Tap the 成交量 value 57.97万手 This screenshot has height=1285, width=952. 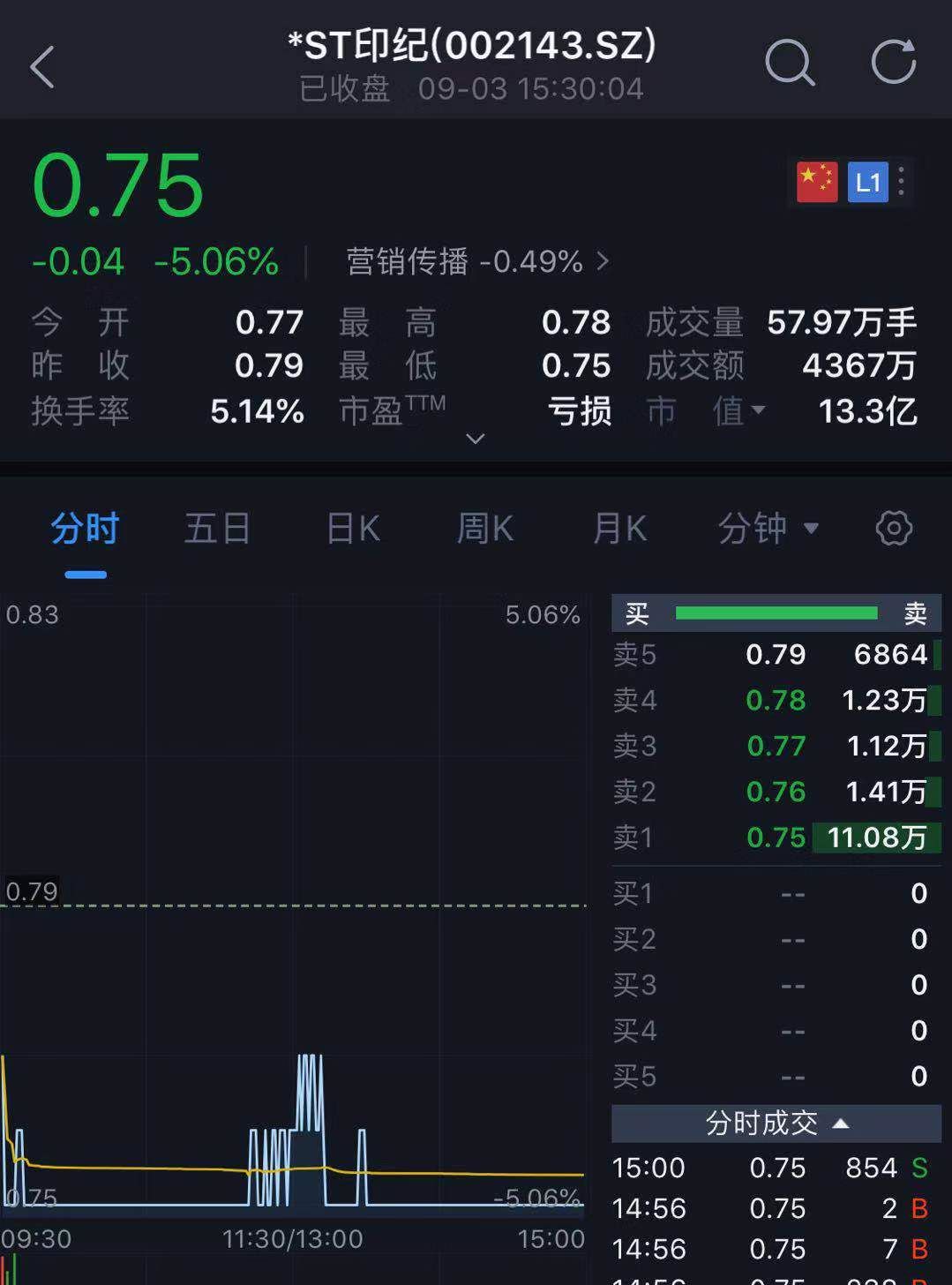pos(842,323)
